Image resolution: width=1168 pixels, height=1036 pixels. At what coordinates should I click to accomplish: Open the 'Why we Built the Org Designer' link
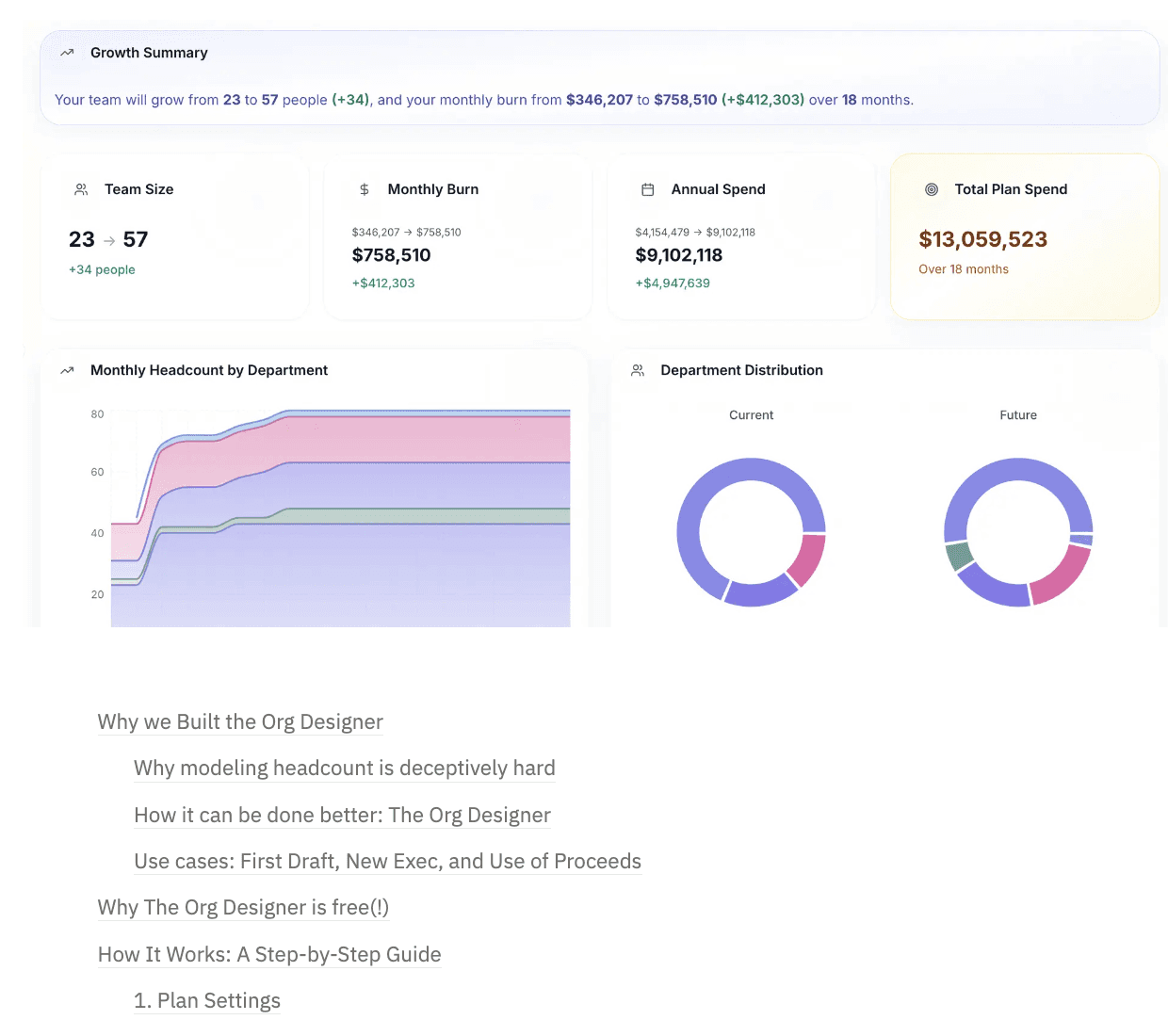240,721
